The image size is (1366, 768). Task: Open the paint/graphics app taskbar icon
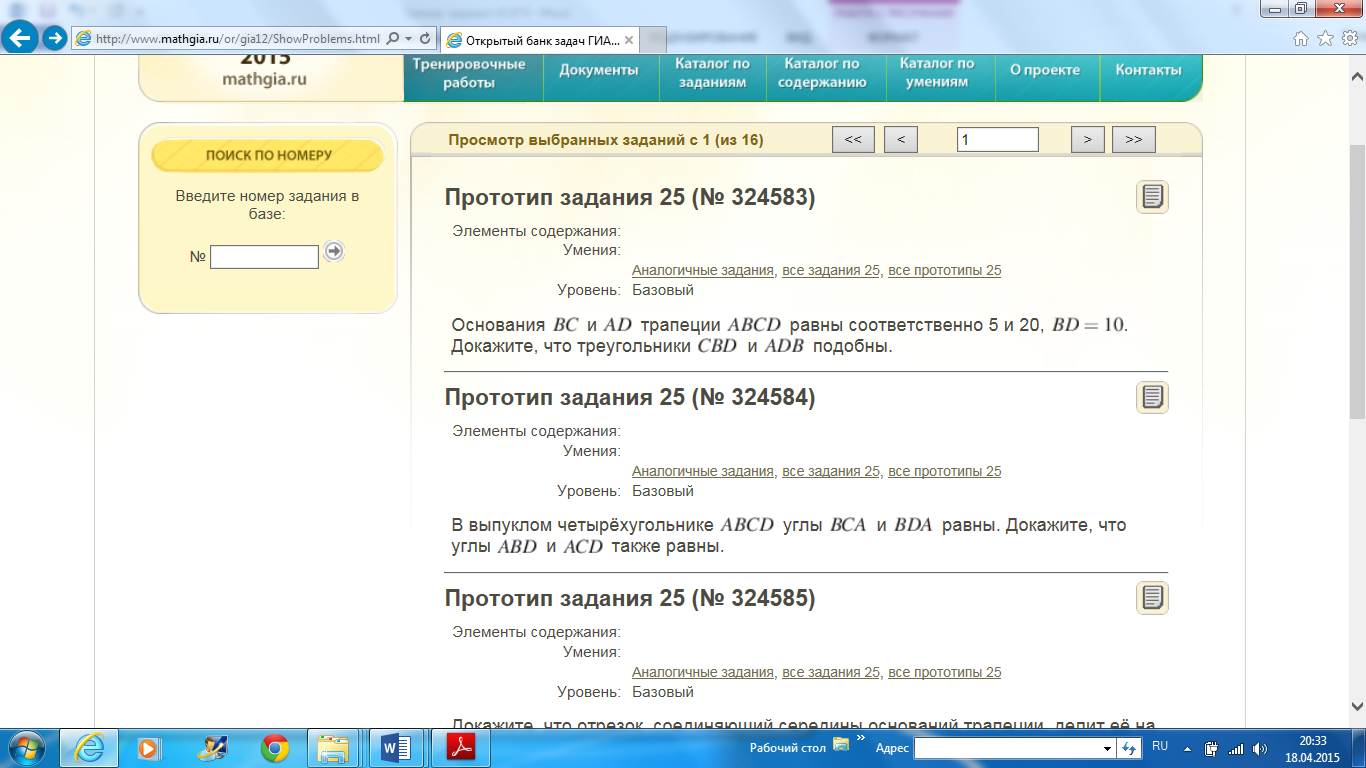(x=213, y=747)
